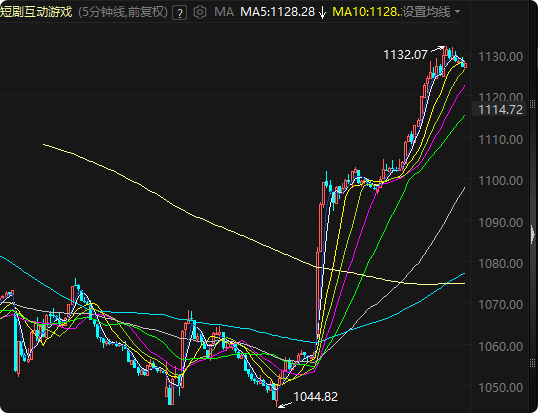
Task: Click the yellow MA10 indicator value
Action: click(367, 12)
